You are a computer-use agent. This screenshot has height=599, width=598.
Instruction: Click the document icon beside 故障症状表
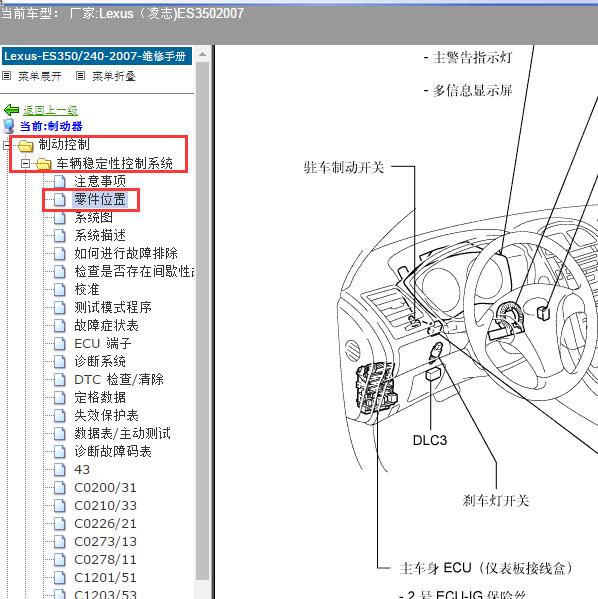60,325
